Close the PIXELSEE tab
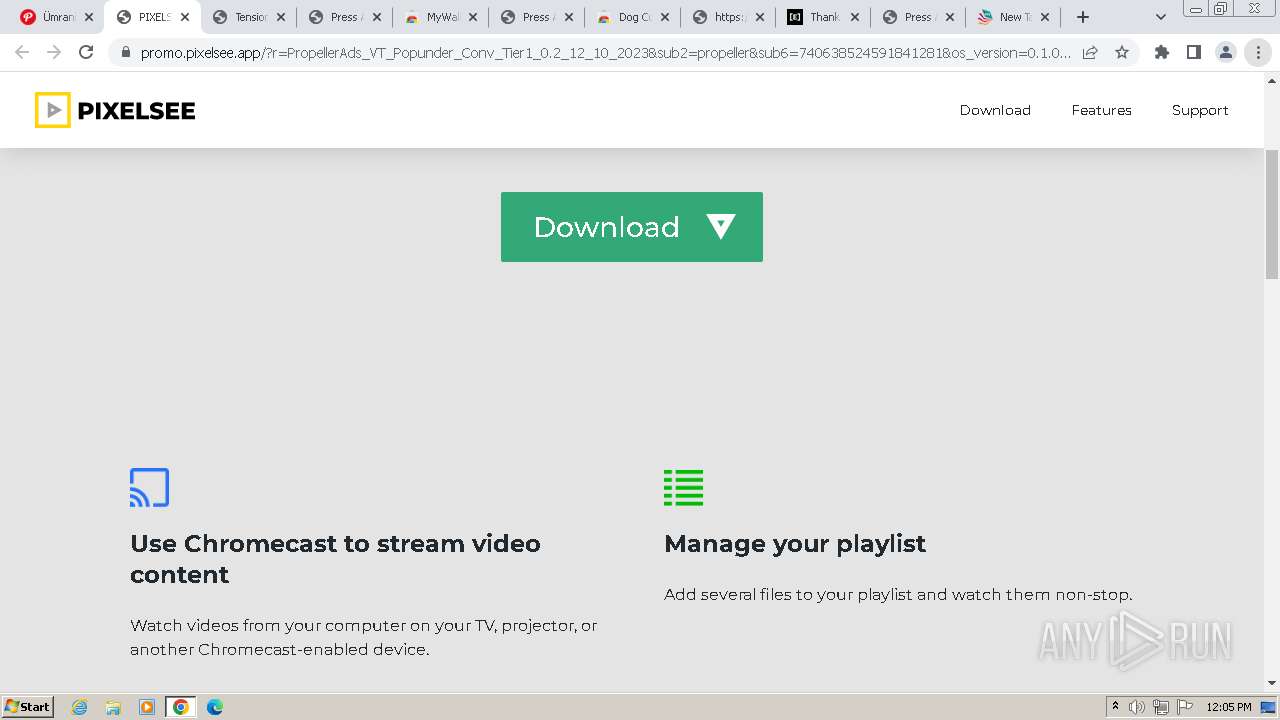 [x=185, y=17]
